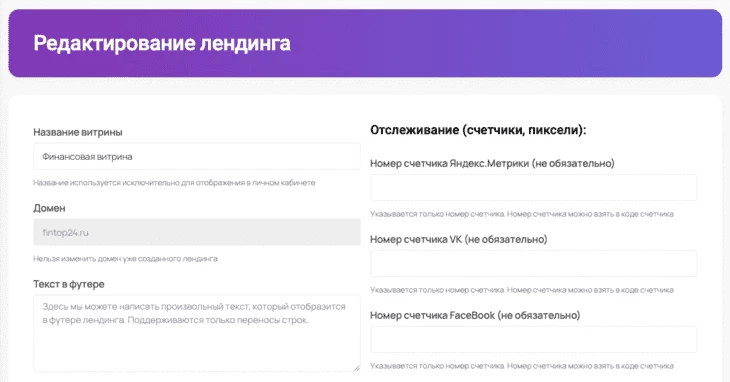Image resolution: width=730 pixels, height=382 pixels.
Task: Focus the VK counter number field
Action: (534, 263)
